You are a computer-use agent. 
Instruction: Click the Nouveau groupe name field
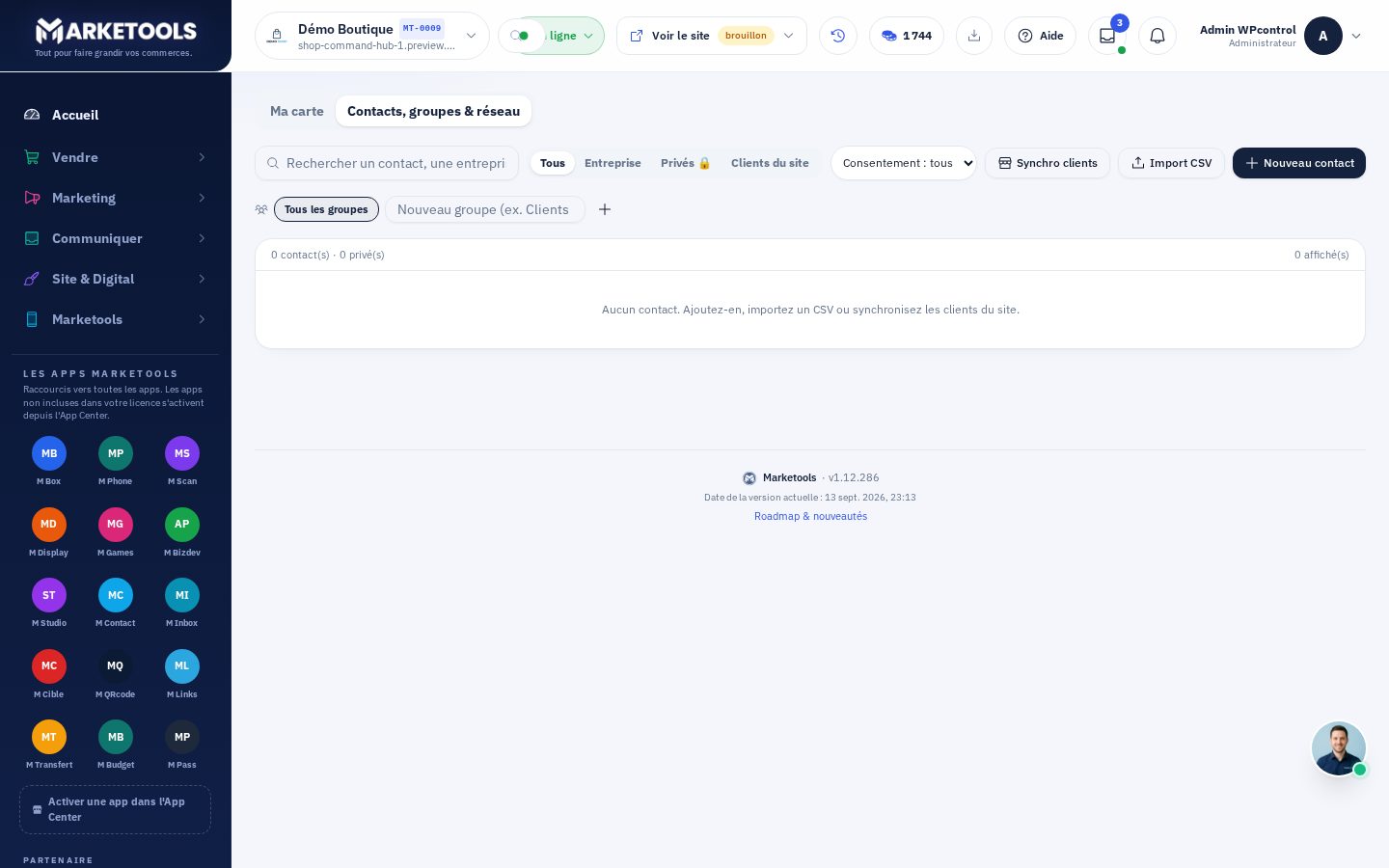pyautogui.click(x=485, y=209)
